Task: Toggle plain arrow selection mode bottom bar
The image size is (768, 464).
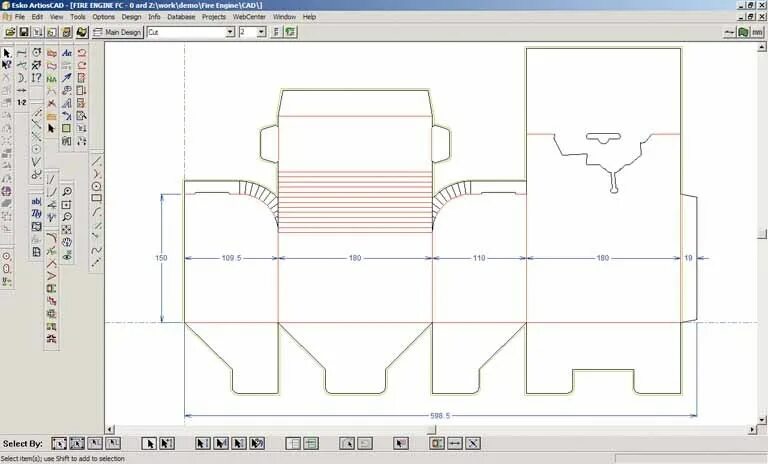Action: (149, 443)
